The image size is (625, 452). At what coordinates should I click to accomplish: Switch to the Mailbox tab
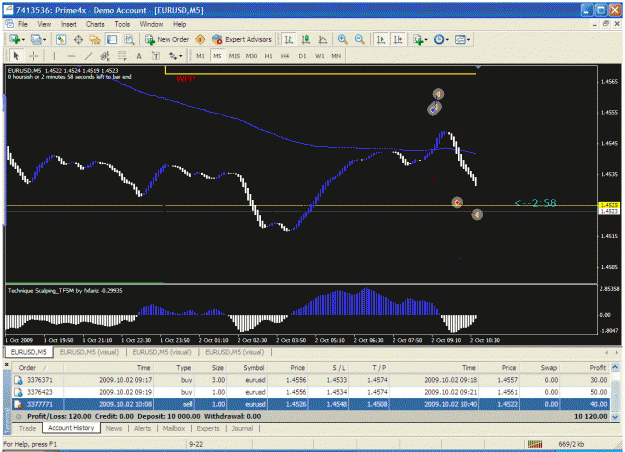[x=174, y=428]
